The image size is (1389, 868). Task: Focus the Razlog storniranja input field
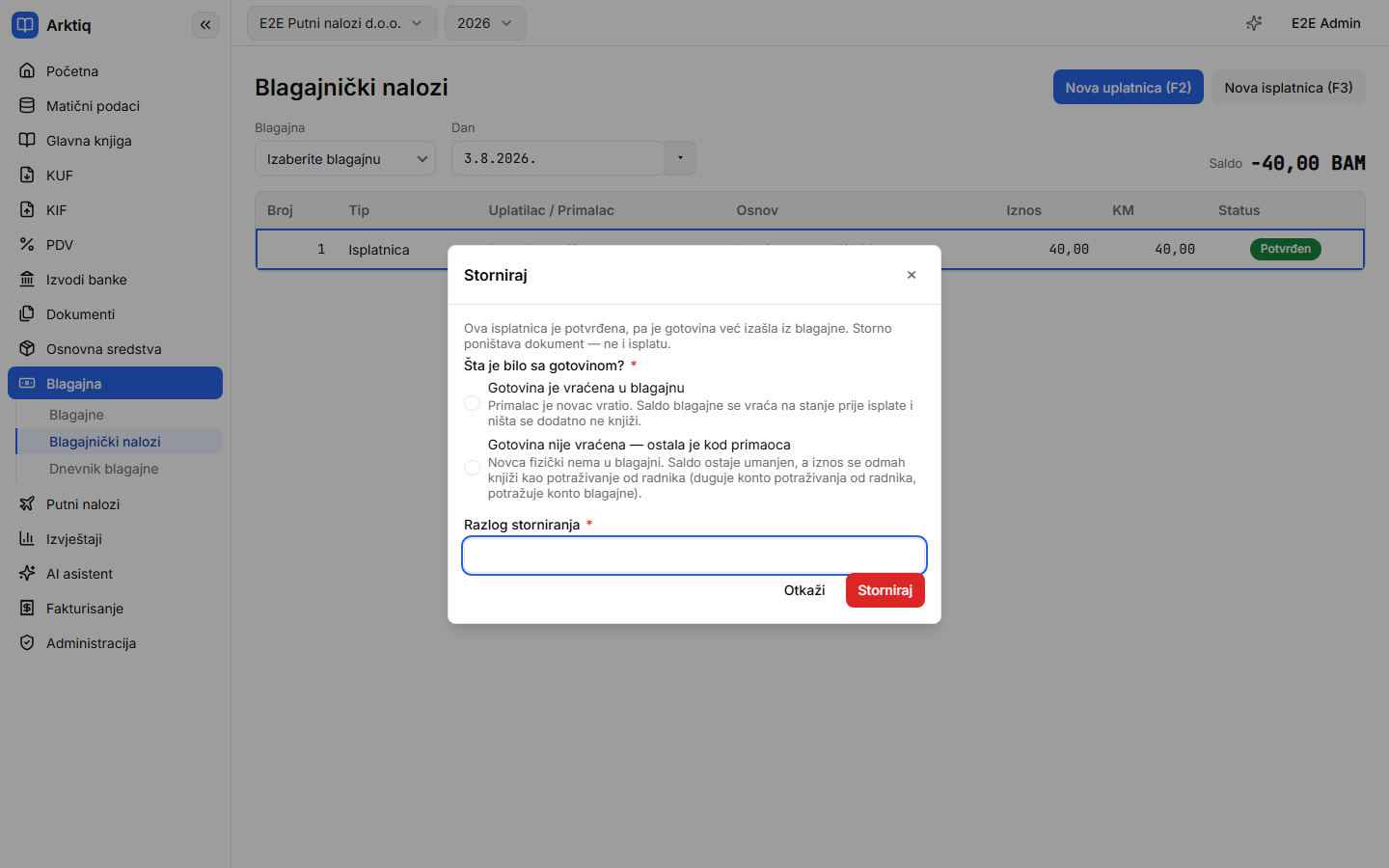pos(694,556)
